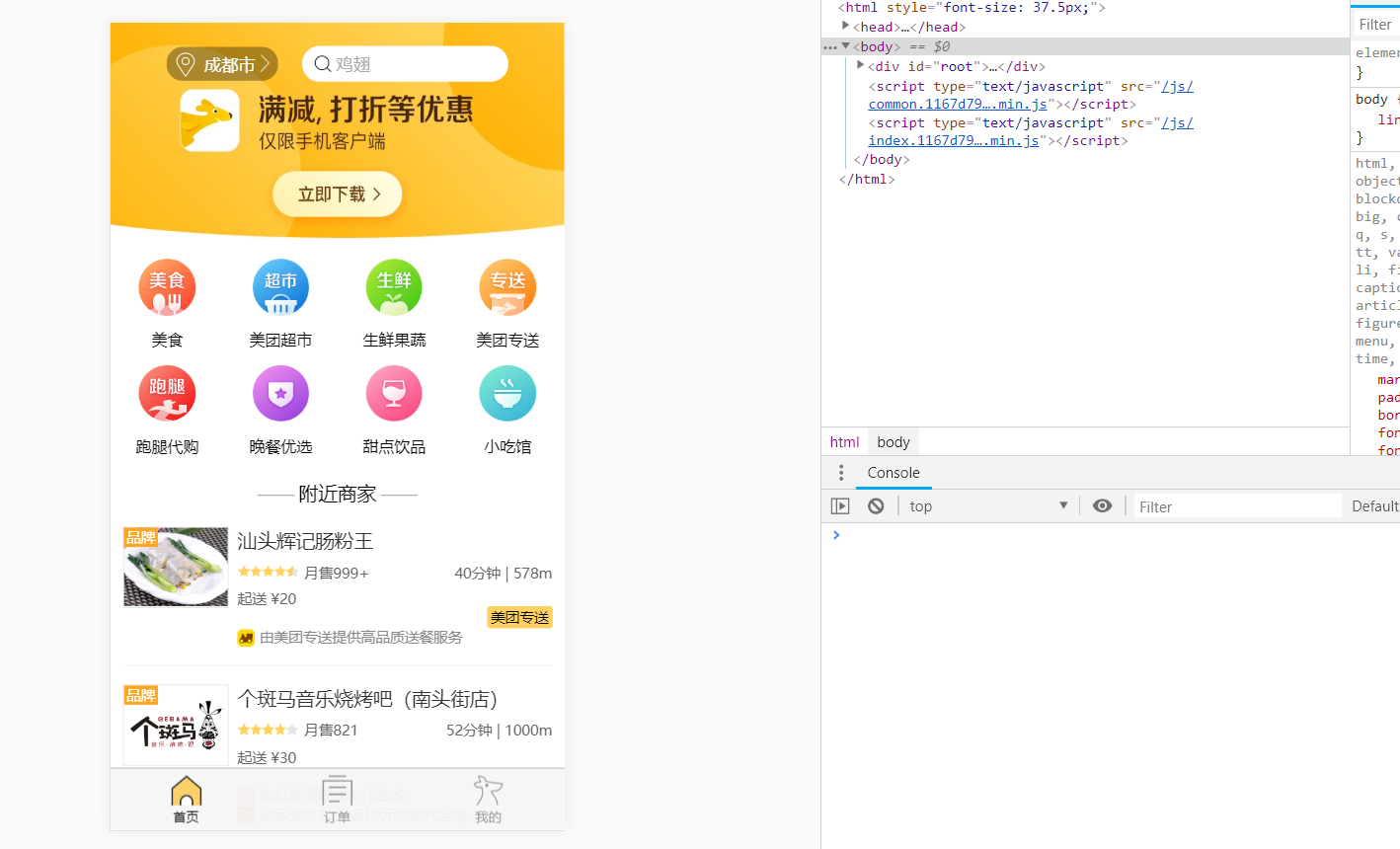Click the magnifier icon in the search box
This screenshot has height=849, width=1400.
[x=323, y=64]
